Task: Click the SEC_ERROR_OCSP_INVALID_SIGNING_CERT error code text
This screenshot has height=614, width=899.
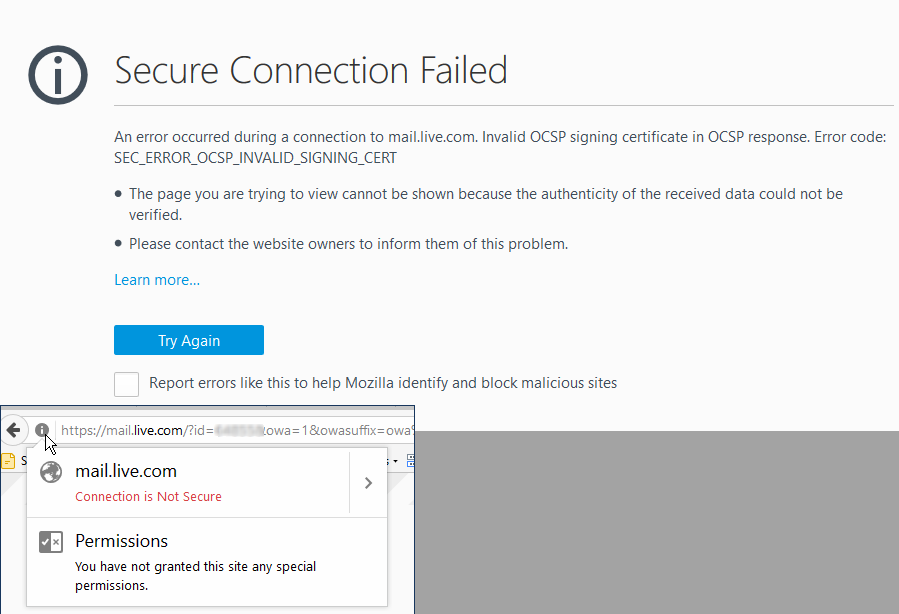Action: (x=255, y=158)
